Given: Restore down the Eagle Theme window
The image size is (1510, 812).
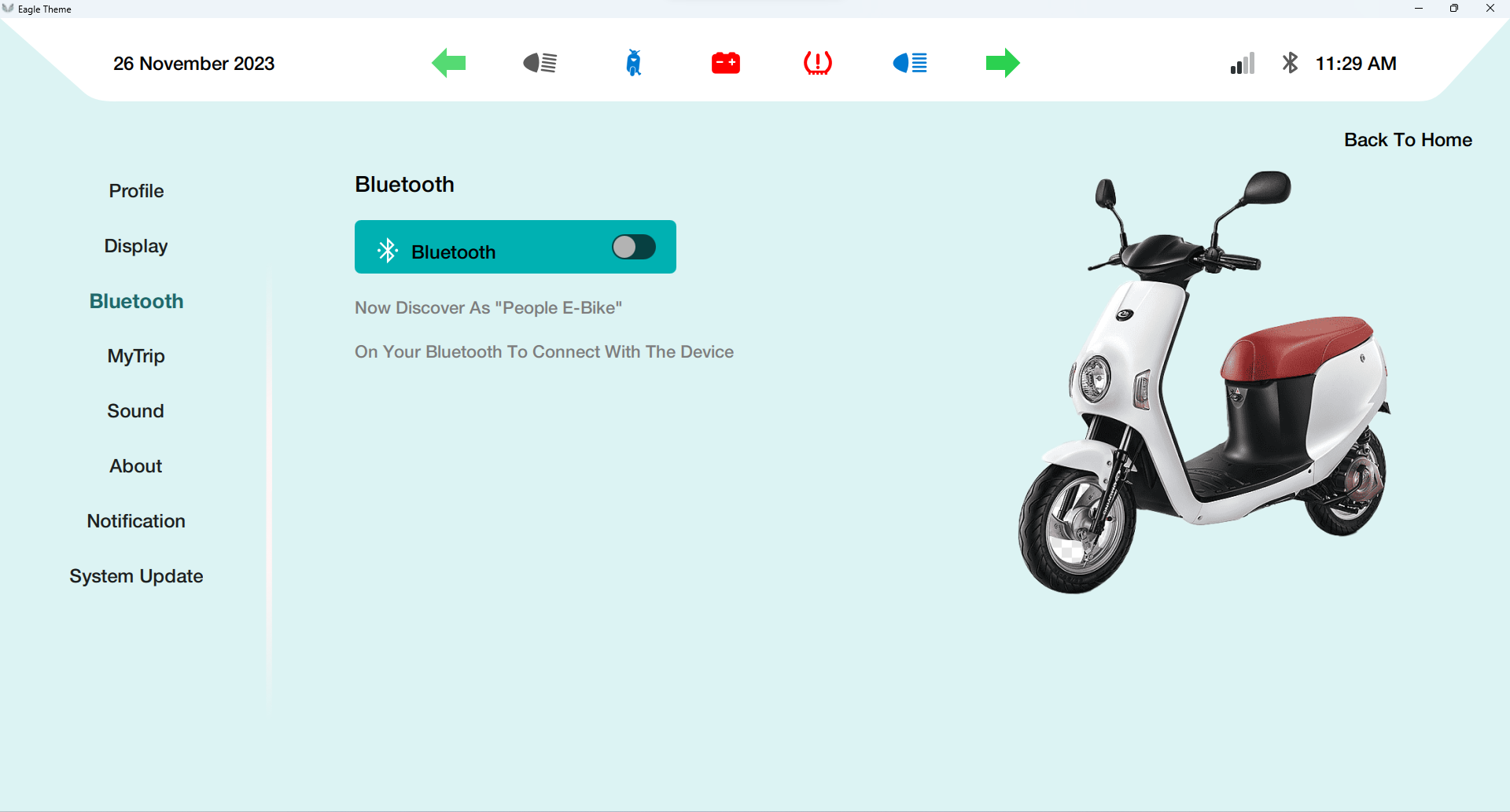Looking at the screenshot, I should pos(1454,9).
